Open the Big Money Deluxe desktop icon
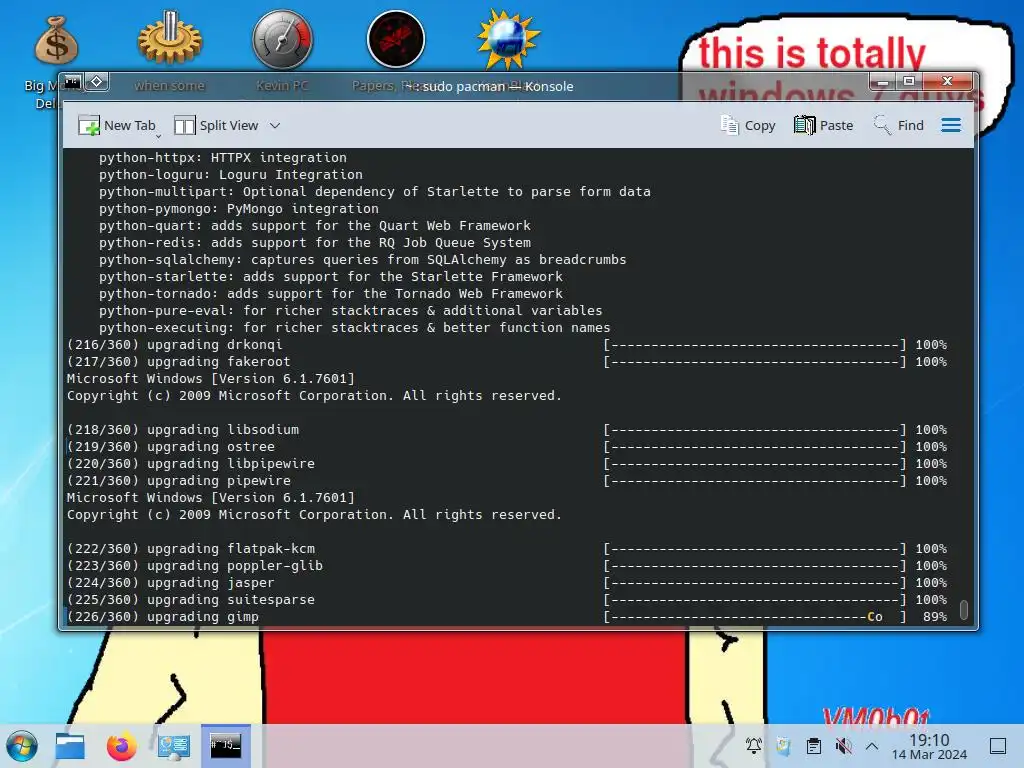The image size is (1024, 768). (x=56, y=40)
